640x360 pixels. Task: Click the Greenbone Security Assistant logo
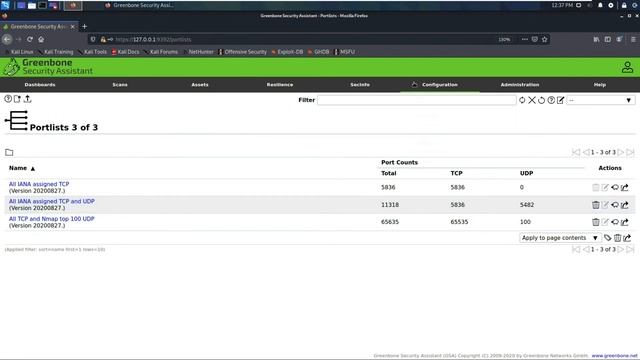pyautogui.click(x=48, y=67)
